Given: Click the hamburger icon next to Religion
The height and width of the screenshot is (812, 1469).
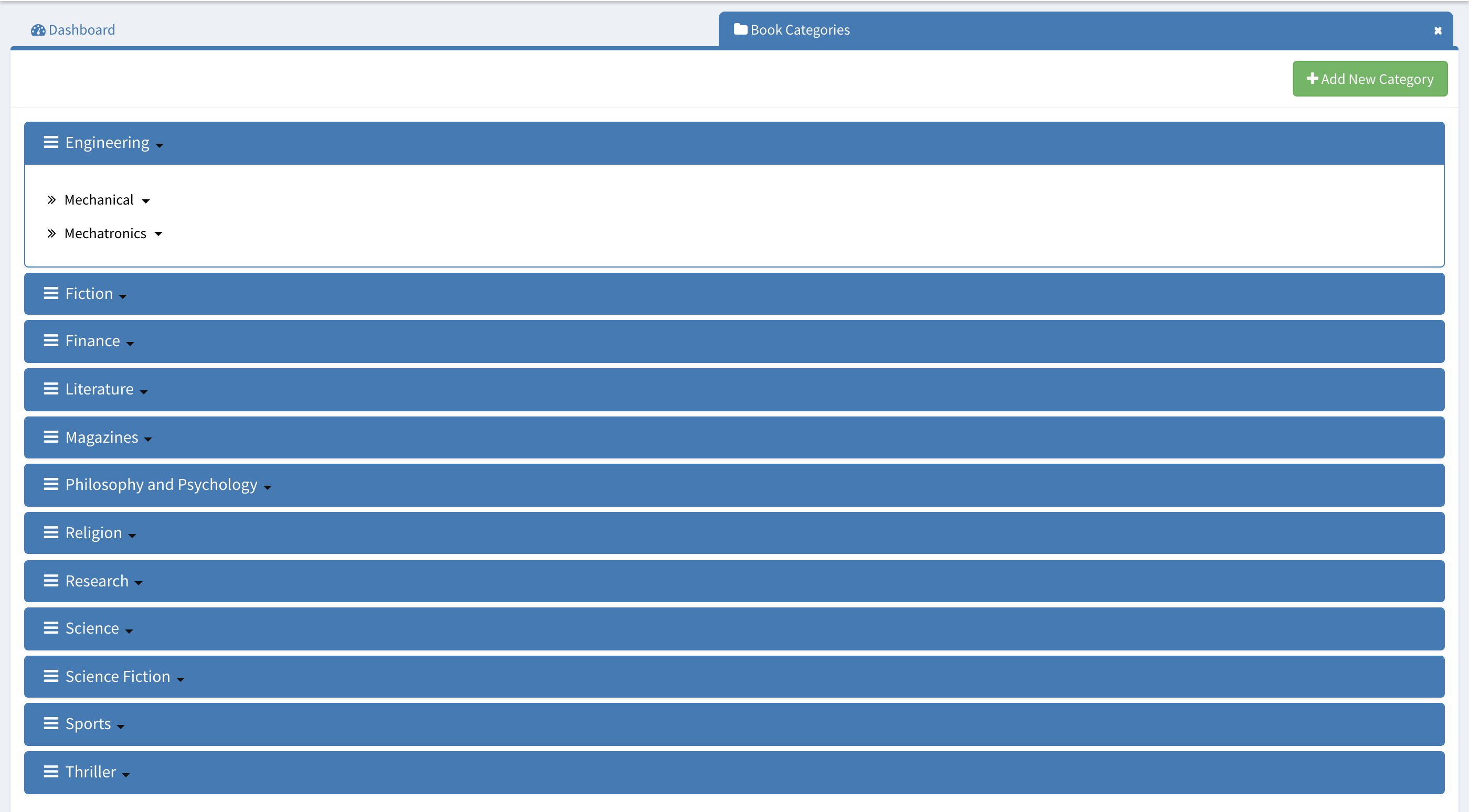Looking at the screenshot, I should (51, 532).
